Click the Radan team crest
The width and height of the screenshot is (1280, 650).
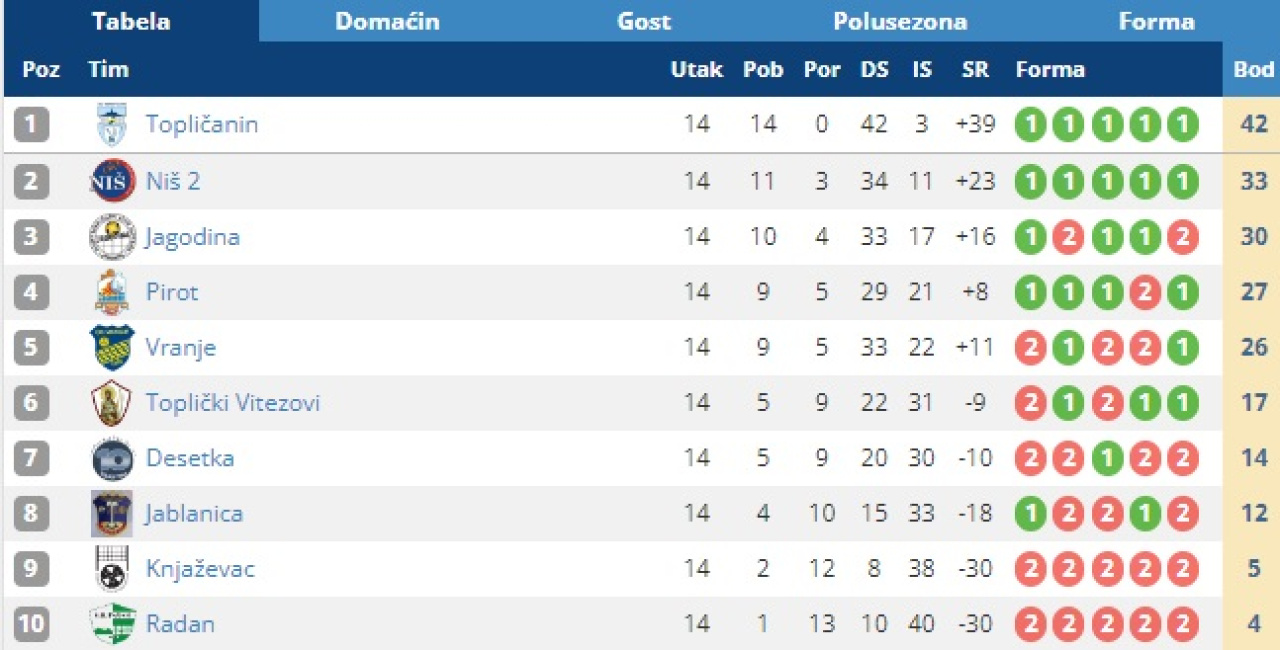(111, 624)
